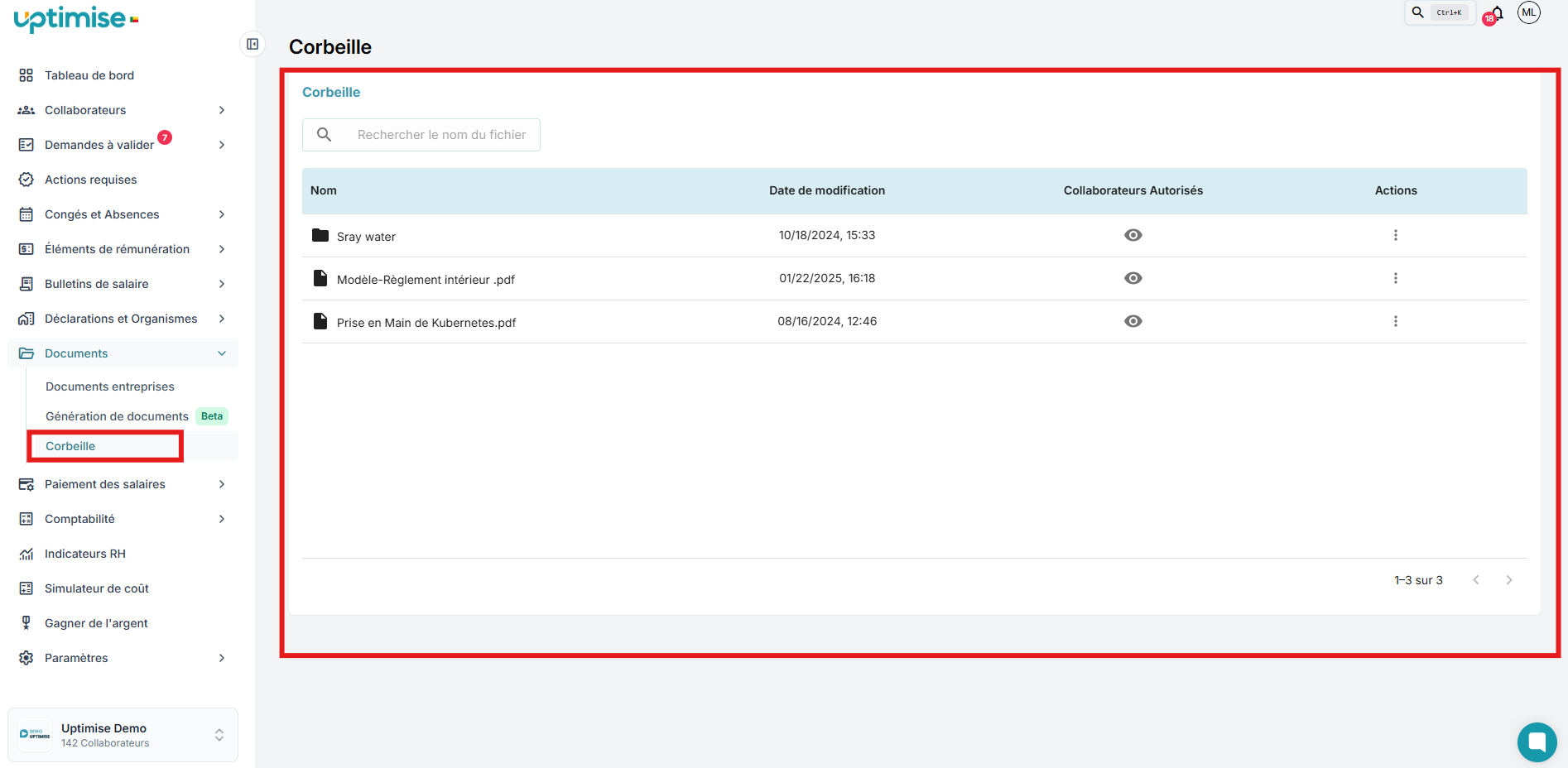
Task: Open the chat support bubble
Action: 1537,742
